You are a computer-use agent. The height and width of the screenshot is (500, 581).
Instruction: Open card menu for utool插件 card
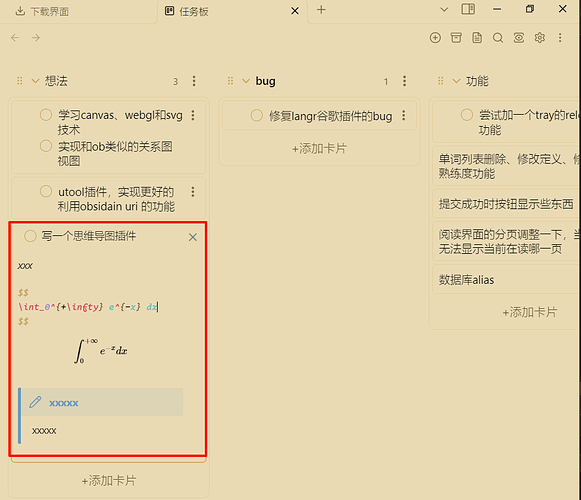(x=193, y=192)
